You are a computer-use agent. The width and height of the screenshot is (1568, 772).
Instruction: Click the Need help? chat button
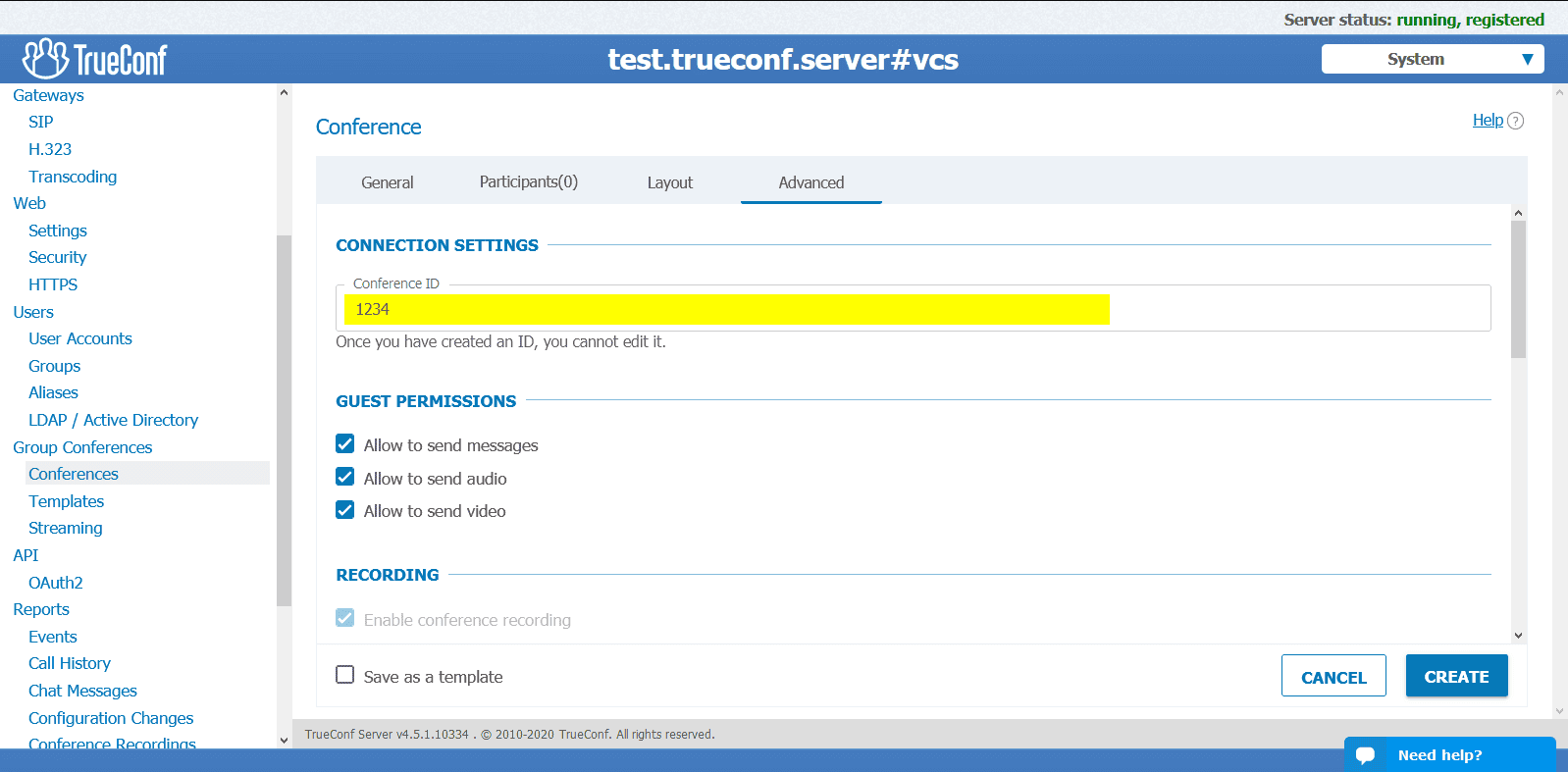1449,754
